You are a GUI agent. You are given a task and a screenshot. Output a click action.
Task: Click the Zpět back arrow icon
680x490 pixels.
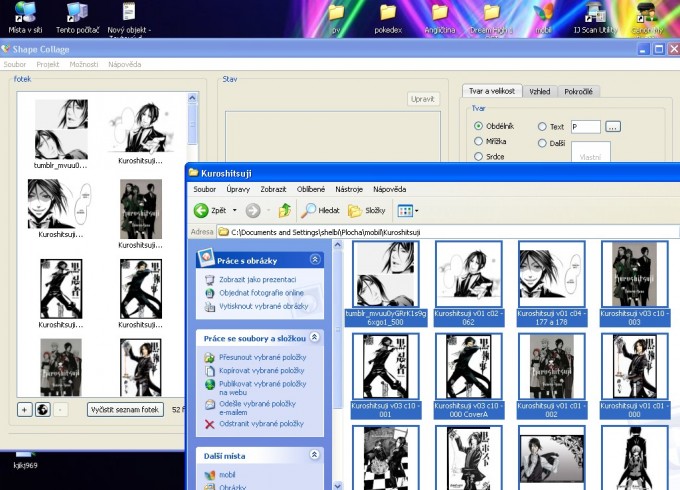(201, 211)
